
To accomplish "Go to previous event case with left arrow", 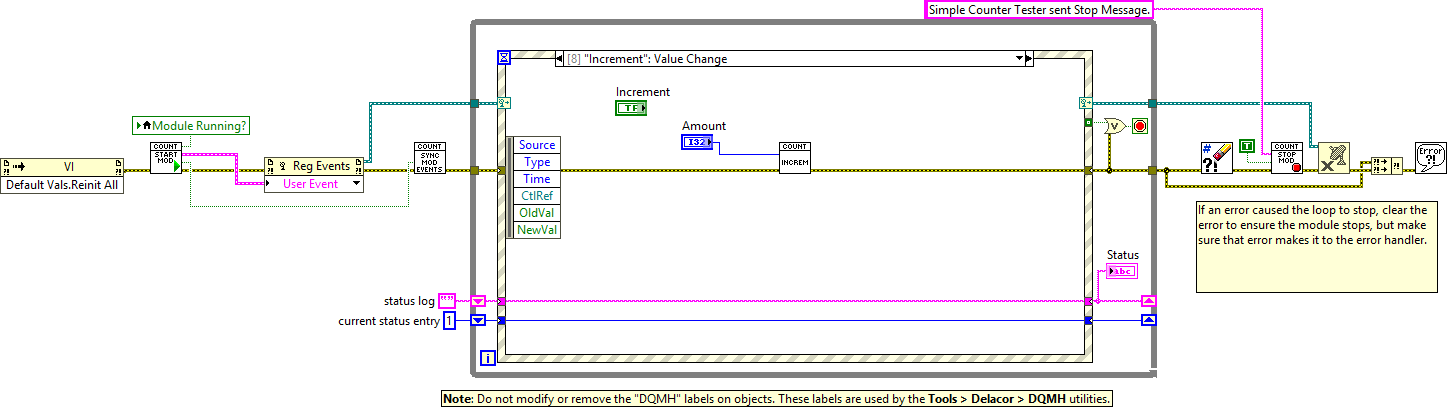I will (560, 59).
